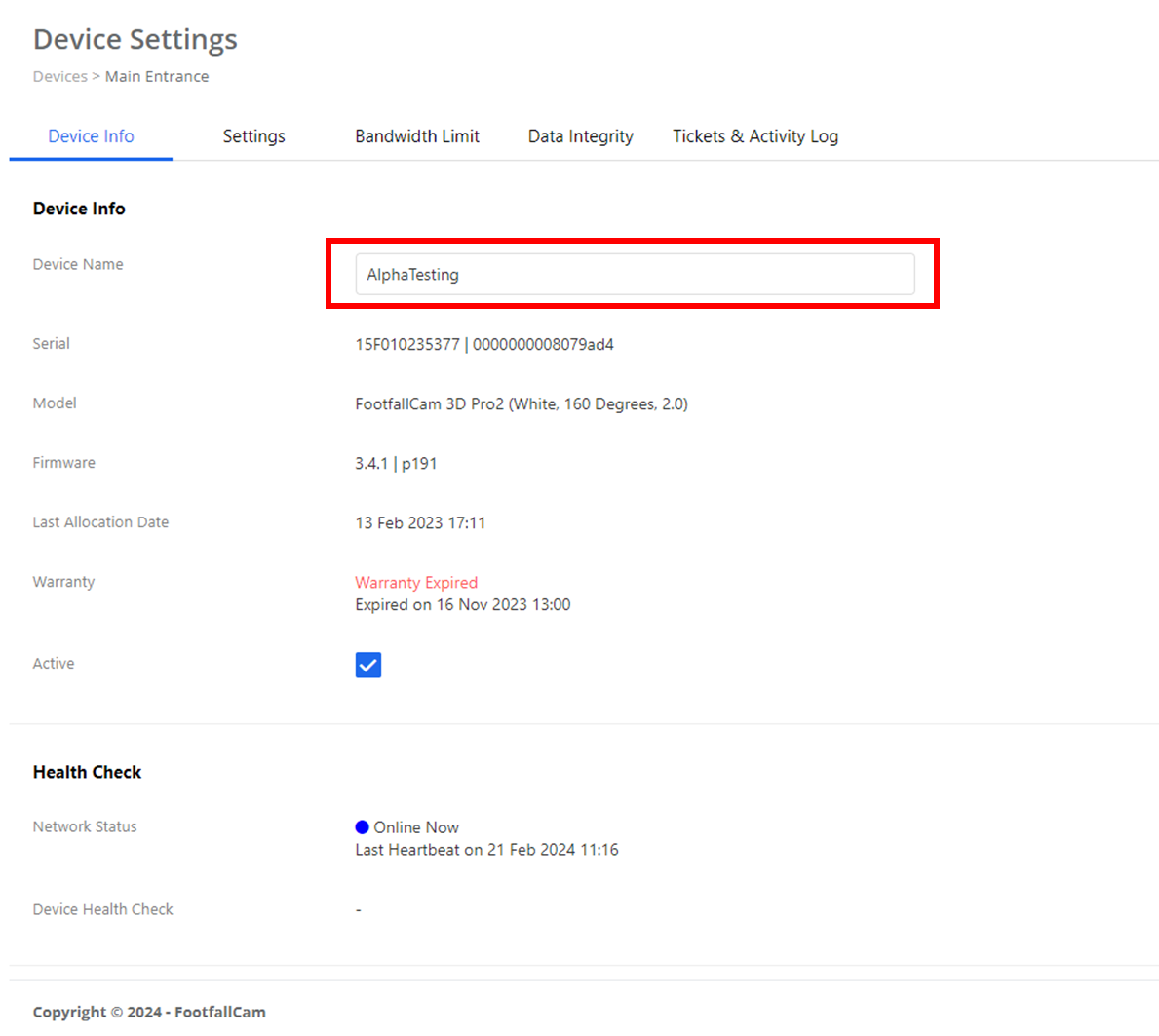Click the Last Heartbeat timestamp
Image resolution: width=1159 pixels, height=1036 pixels.
tap(486, 850)
